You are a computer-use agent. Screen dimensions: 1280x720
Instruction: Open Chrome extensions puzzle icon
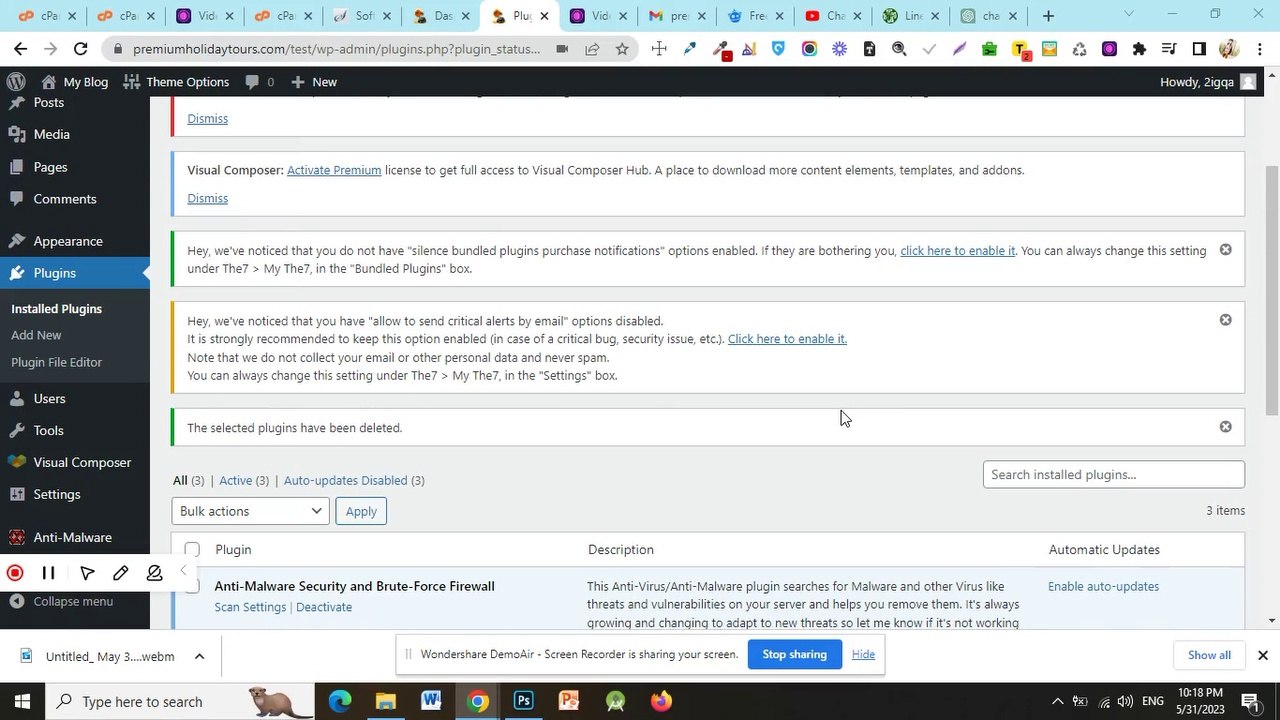1139,49
